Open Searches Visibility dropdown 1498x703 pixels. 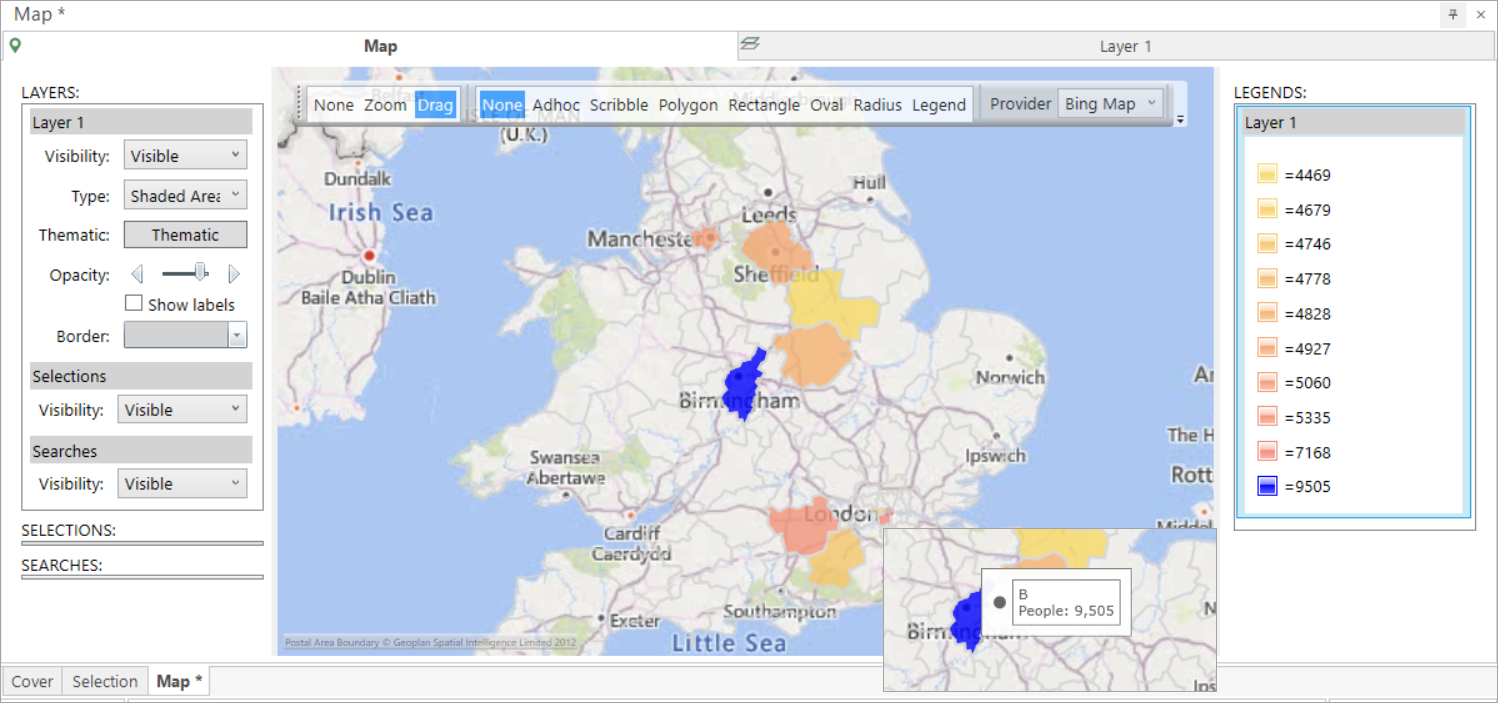pyautogui.click(x=182, y=483)
